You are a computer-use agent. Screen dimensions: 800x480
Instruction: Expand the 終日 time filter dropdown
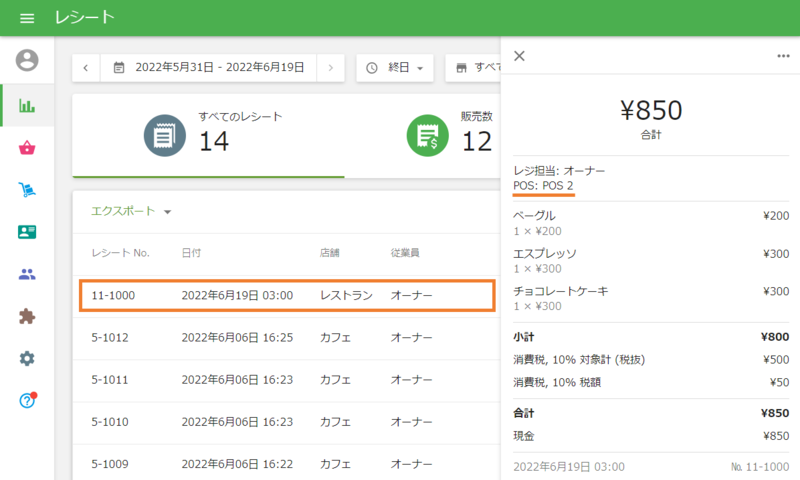point(395,68)
